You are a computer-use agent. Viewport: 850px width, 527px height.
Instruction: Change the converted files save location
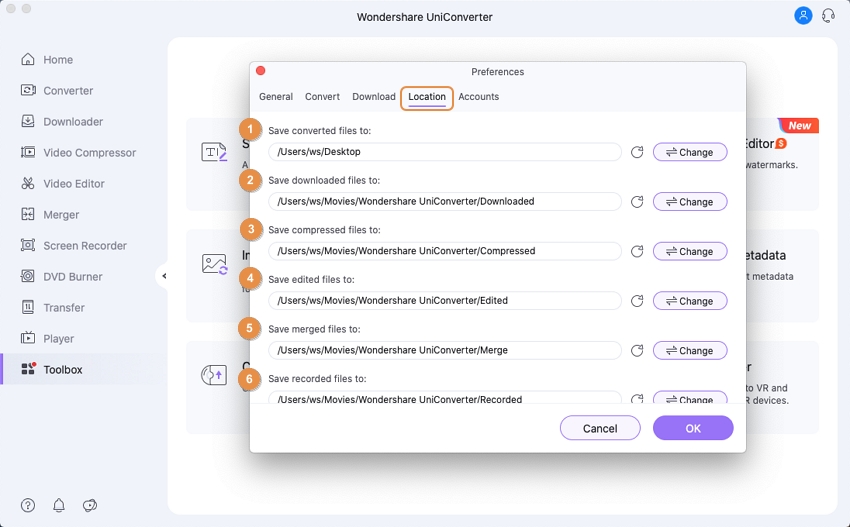689,152
